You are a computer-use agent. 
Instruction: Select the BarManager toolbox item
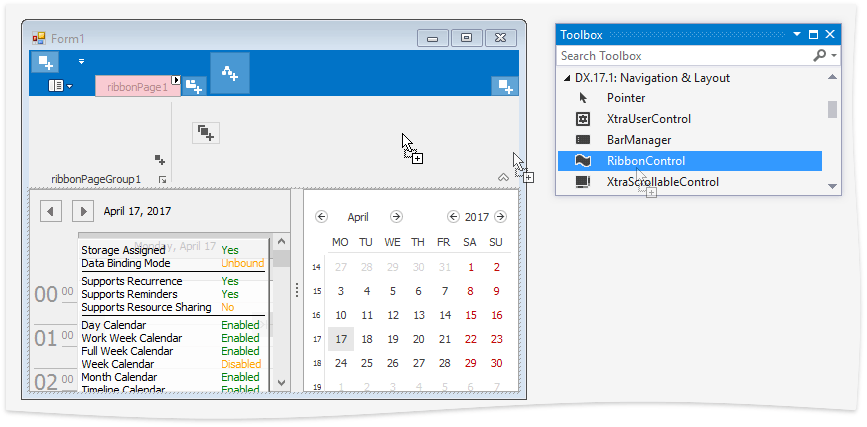pyautogui.click(x=638, y=140)
